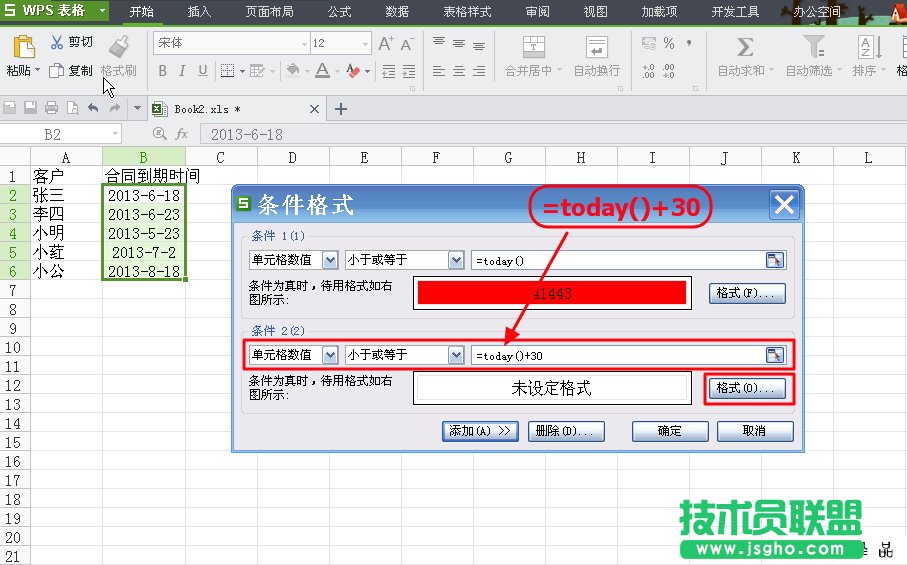Open the 数据 ribbon tab
907x565 pixels.
(x=397, y=12)
